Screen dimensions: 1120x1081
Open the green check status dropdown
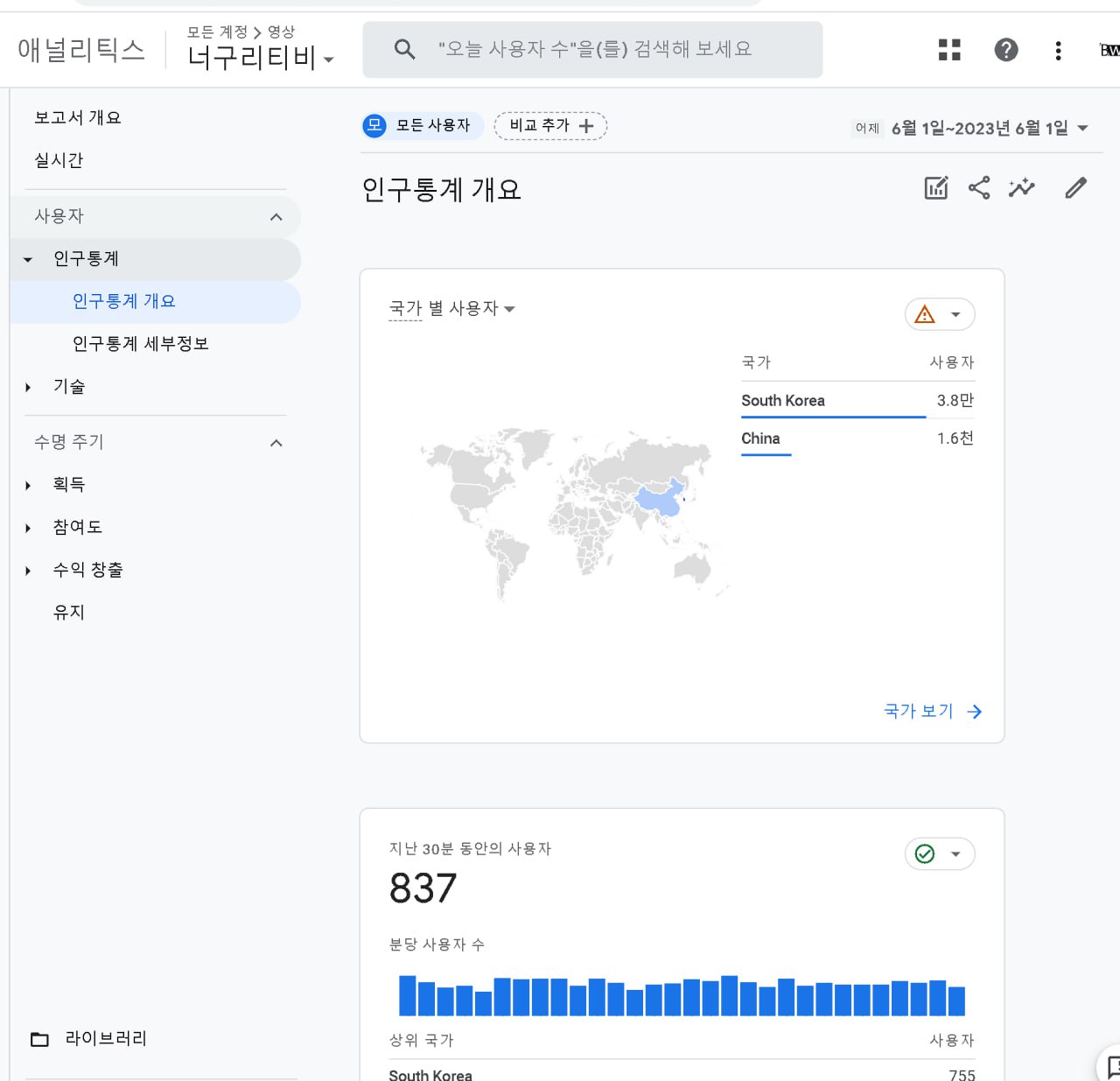(x=940, y=853)
